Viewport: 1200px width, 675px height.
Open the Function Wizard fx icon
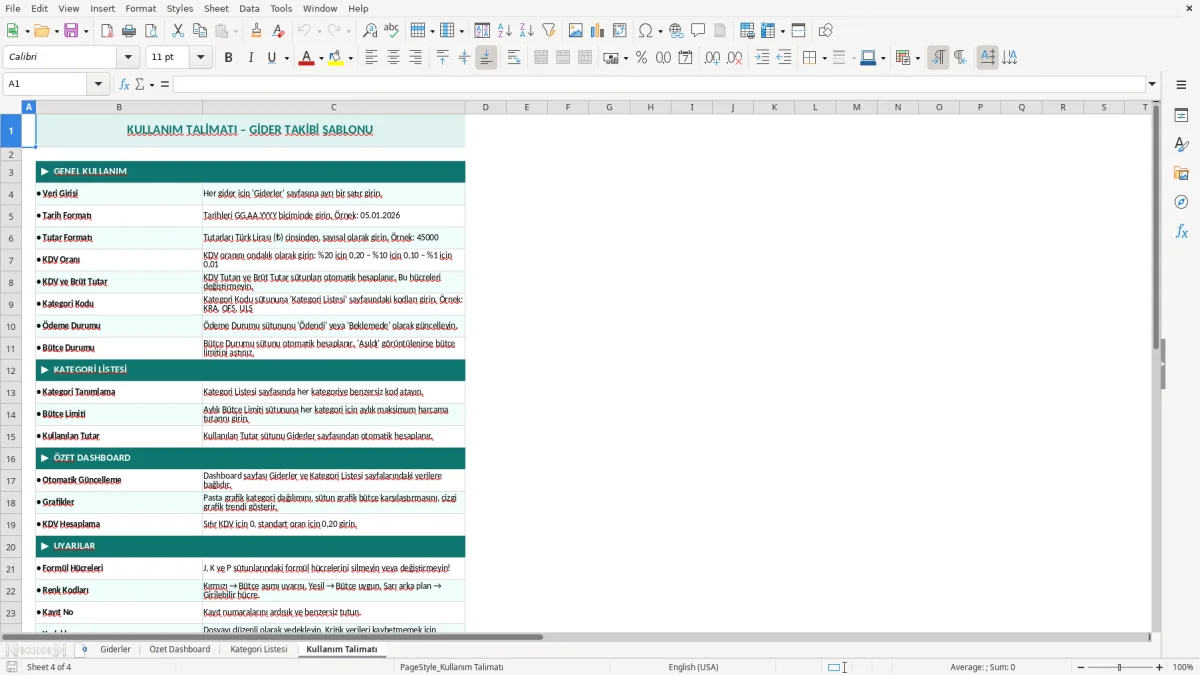click(x=124, y=84)
